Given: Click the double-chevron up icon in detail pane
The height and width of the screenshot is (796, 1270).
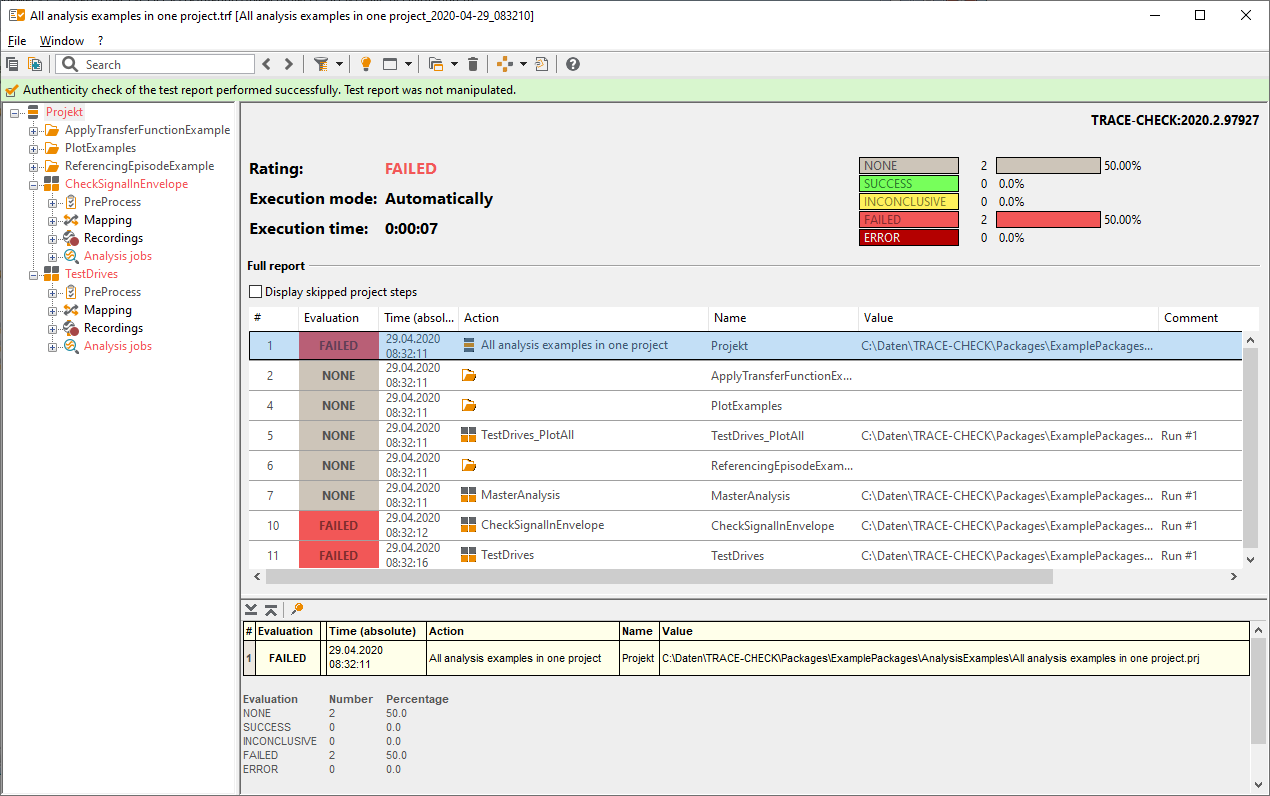Looking at the screenshot, I should pyautogui.click(x=271, y=609).
